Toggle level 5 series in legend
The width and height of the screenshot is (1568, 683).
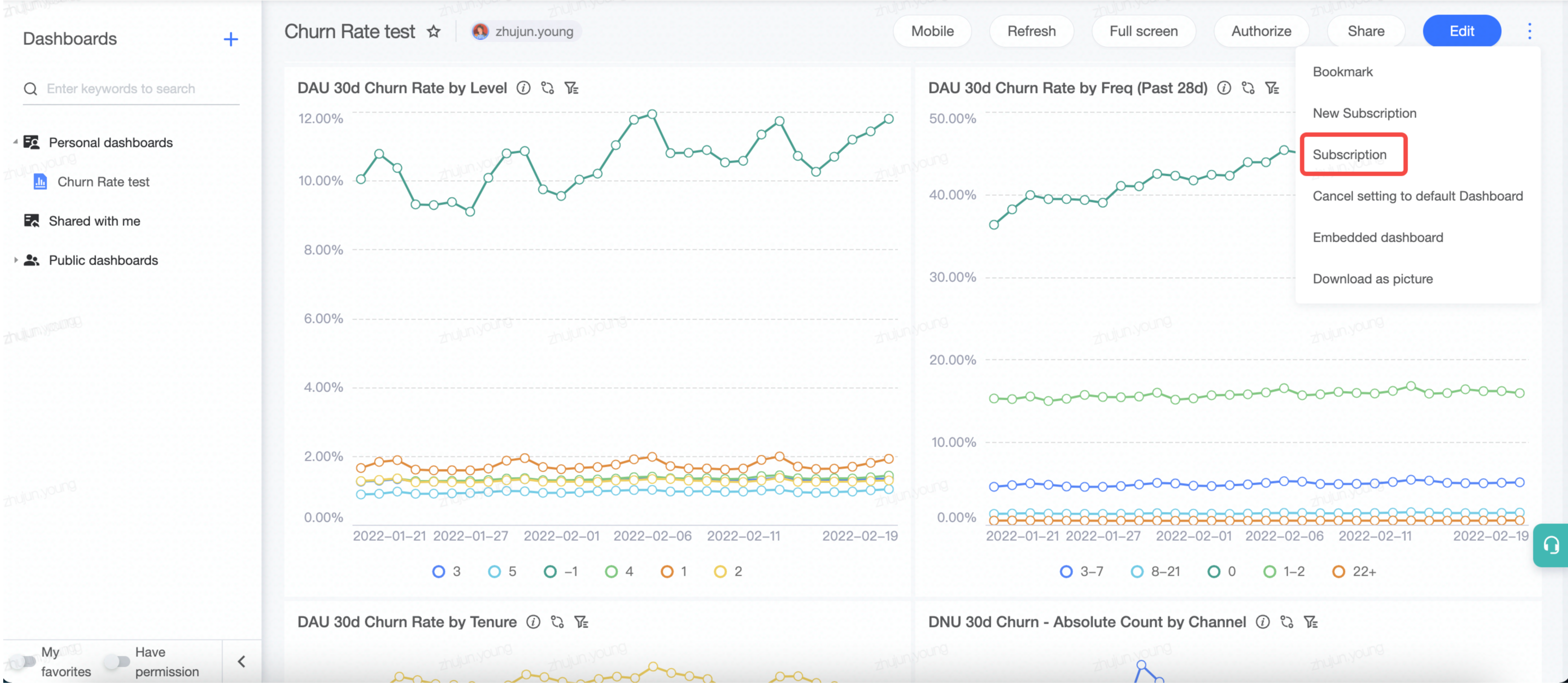502,572
